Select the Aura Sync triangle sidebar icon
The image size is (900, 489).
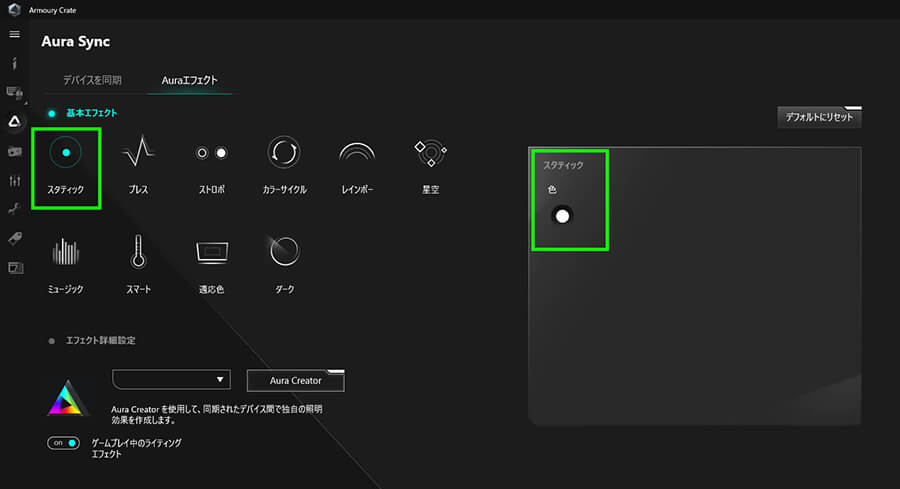pos(14,121)
